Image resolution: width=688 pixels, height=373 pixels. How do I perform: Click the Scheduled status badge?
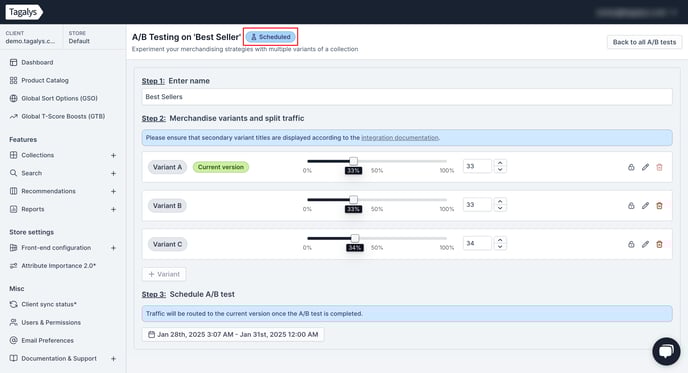click(271, 37)
